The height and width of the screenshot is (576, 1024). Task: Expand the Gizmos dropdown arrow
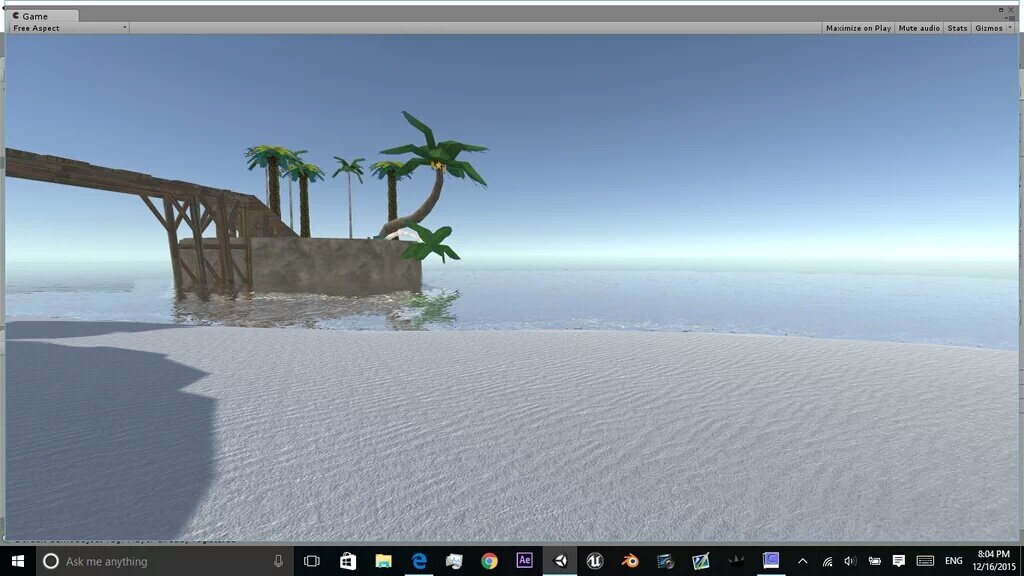(1010, 28)
